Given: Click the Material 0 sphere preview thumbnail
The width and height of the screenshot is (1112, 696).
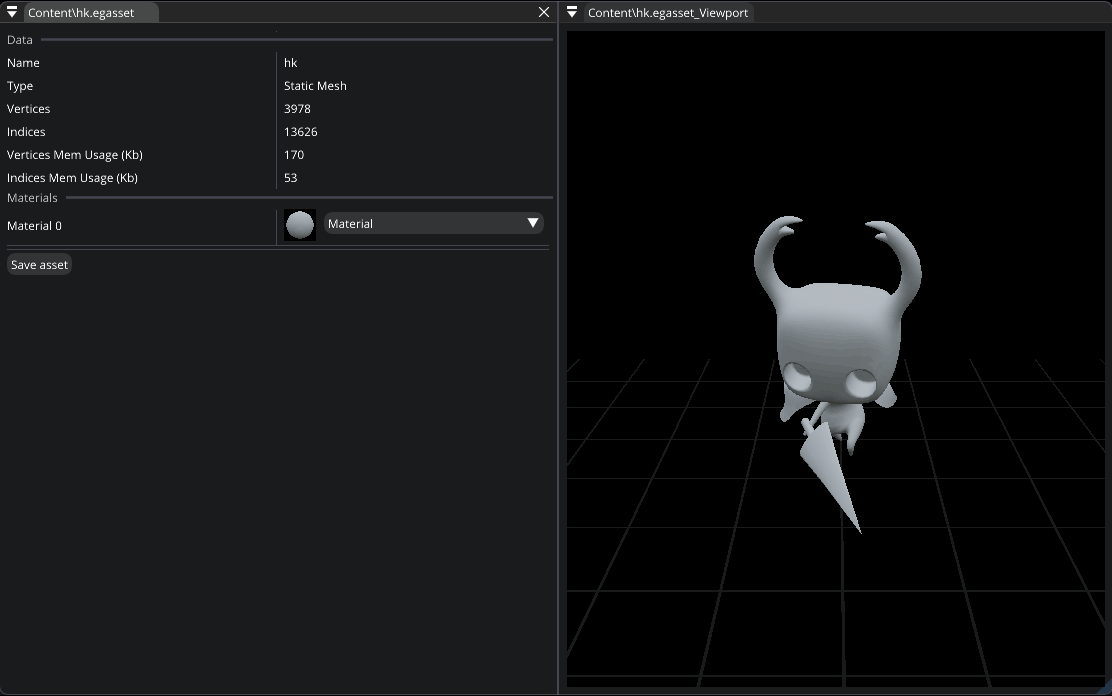Looking at the screenshot, I should click(299, 225).
